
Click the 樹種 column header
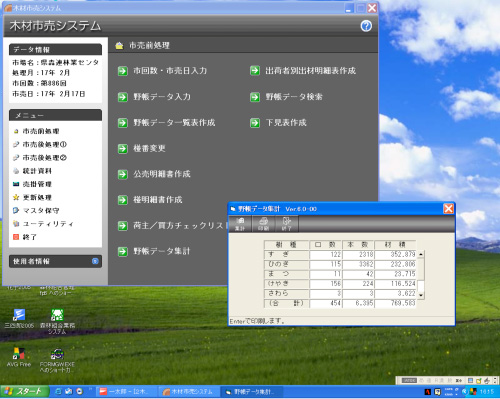click(x=286, y=245)
